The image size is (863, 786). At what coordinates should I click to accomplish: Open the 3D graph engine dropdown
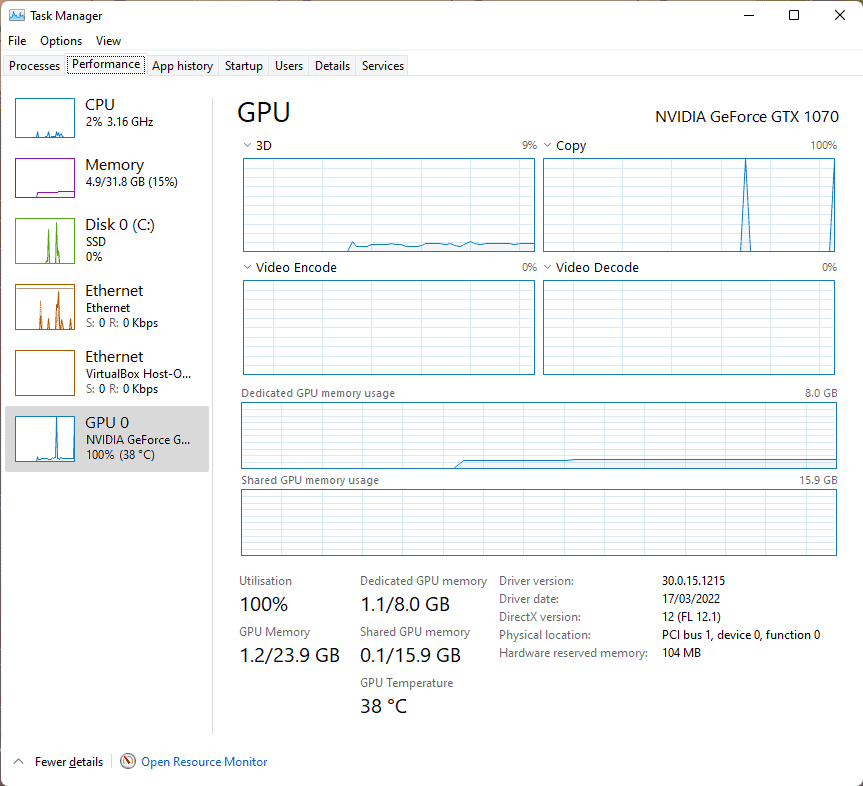(x=247, y=145)
